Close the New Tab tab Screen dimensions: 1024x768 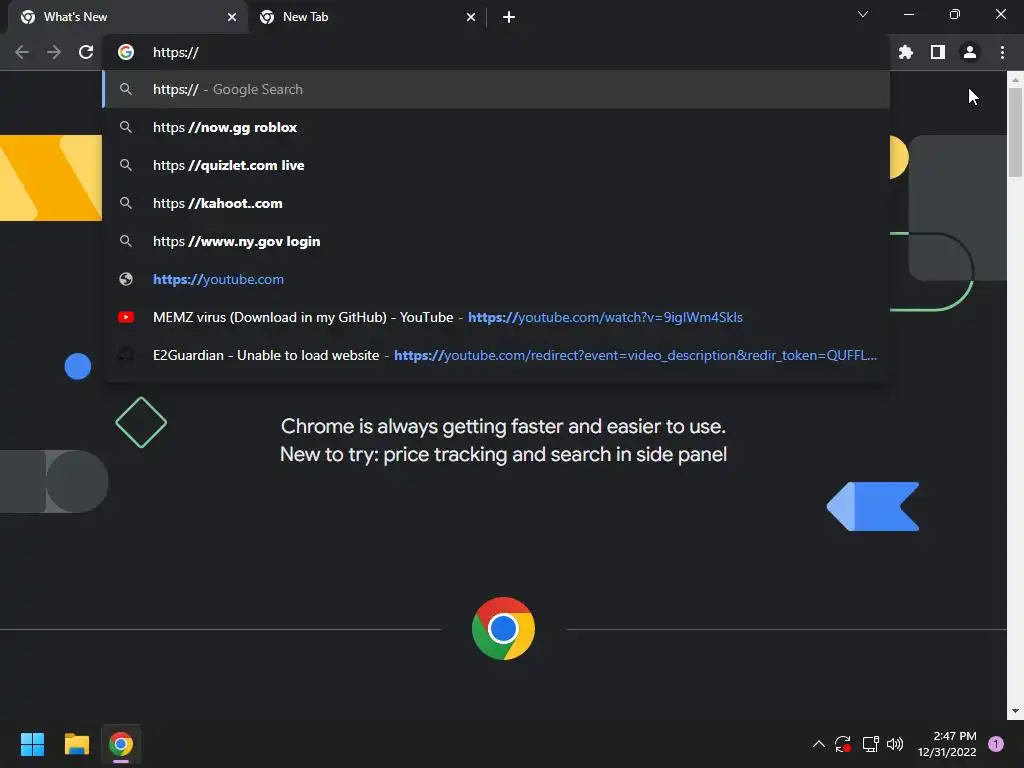click(x=471, y=17)
